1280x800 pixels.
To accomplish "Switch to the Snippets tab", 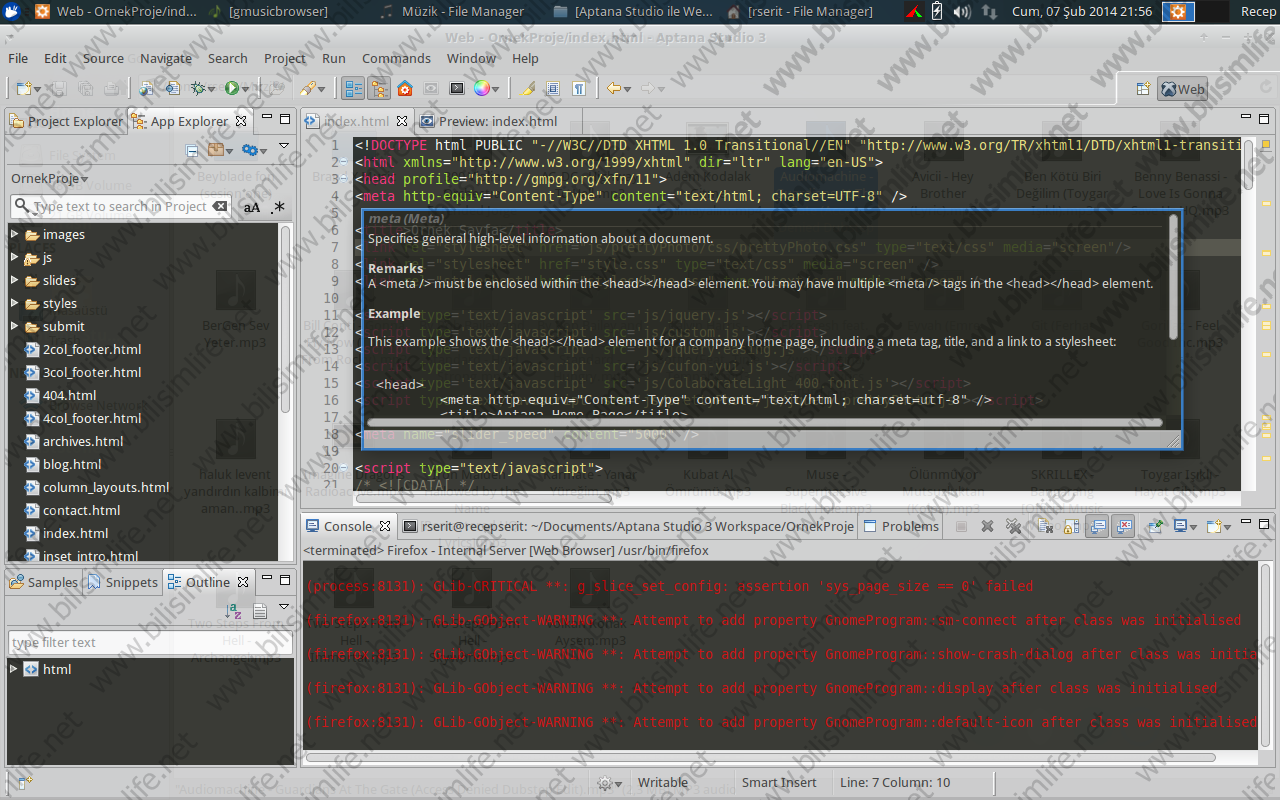I will point(122,582).
